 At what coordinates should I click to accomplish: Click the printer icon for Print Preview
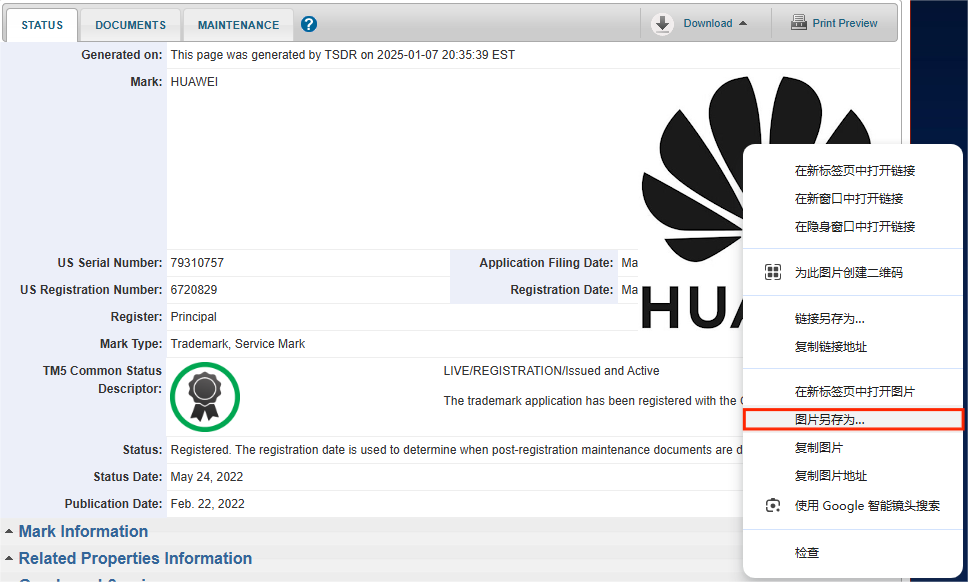tap(799, 23)
